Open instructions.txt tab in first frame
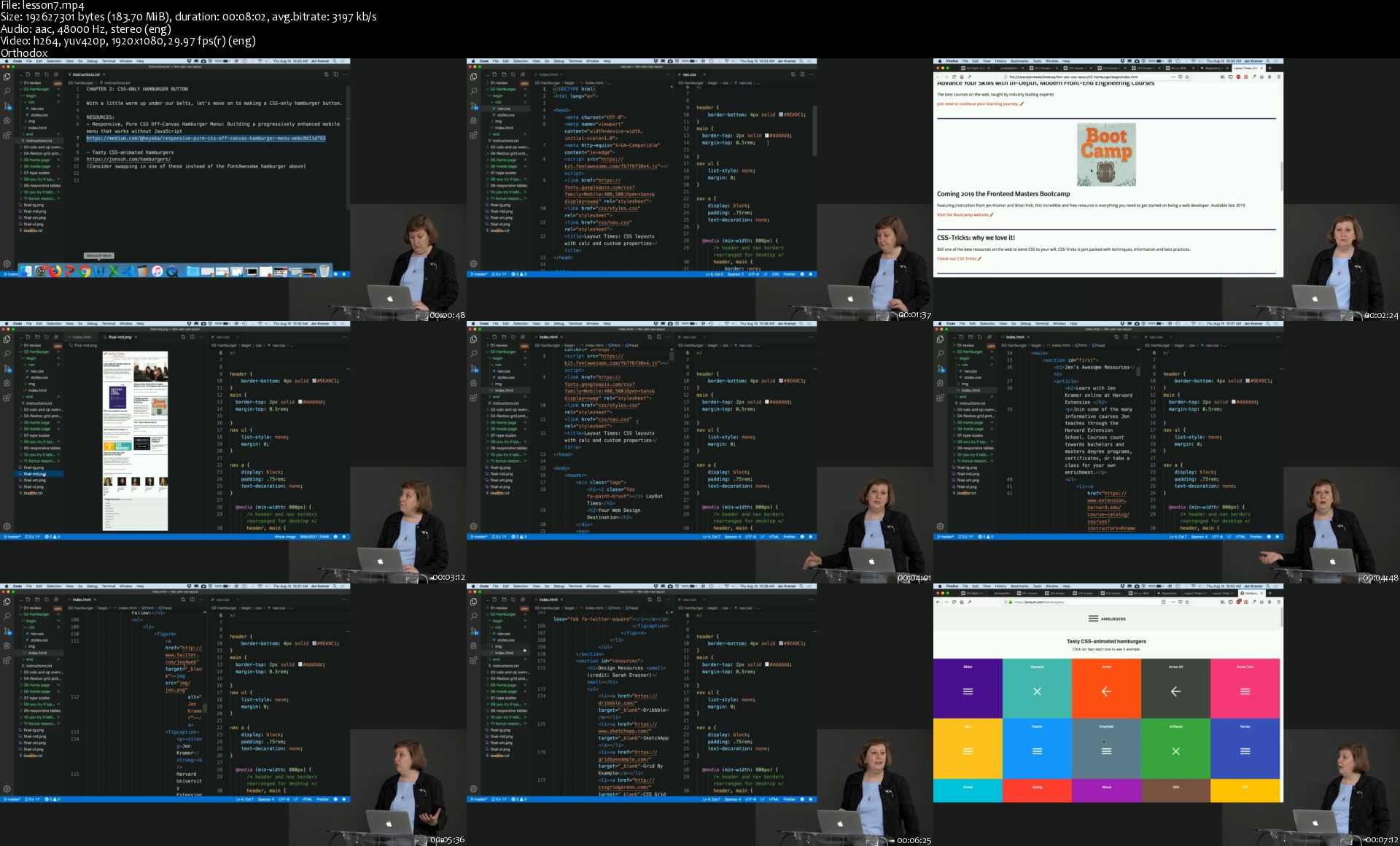Image resolution: width=1400 pixels, height=846 pixels. tap(85, 74)
